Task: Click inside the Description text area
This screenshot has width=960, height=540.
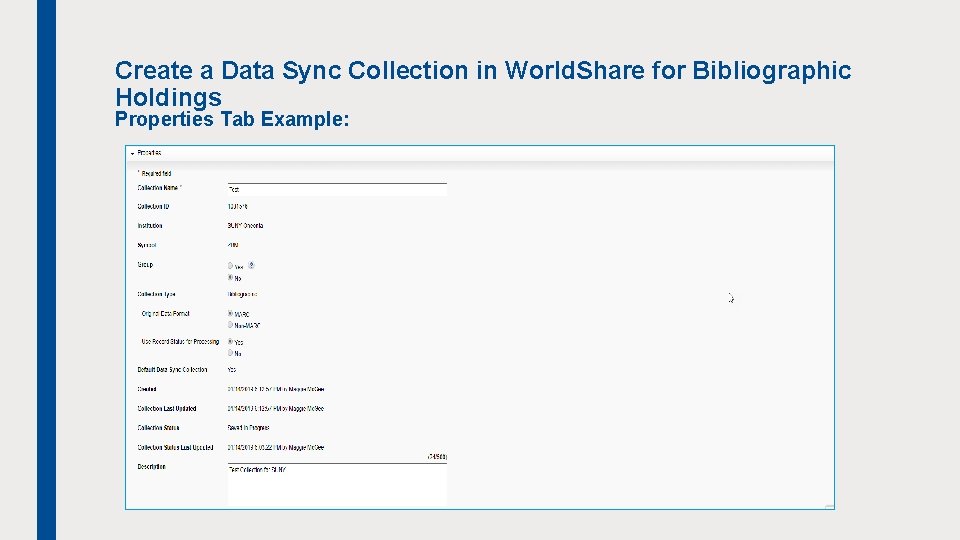Action: 337,484
